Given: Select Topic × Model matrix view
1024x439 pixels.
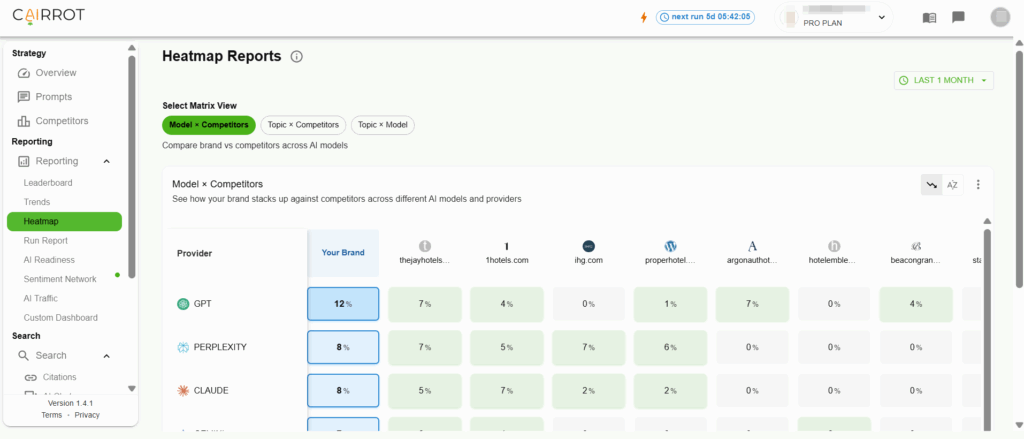Looking at the screenshot, I should 383,125.
